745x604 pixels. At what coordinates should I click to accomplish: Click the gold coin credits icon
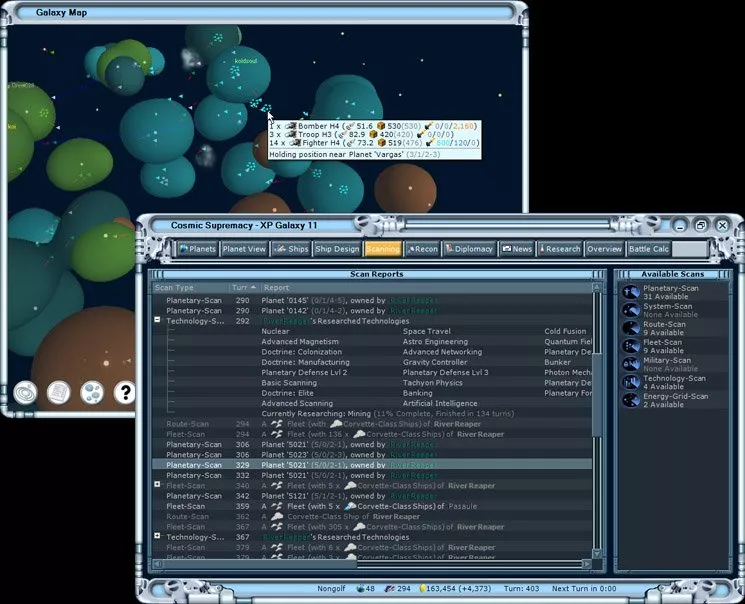tap(422, 588)
